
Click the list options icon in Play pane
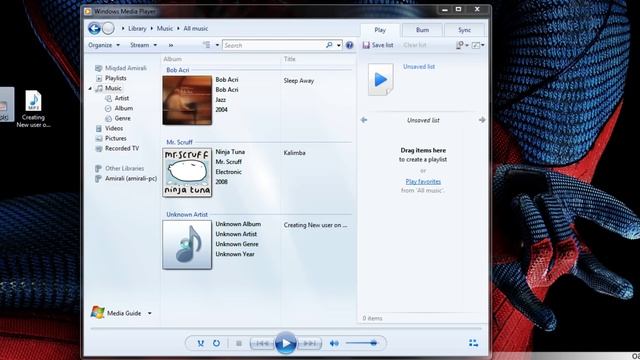(460, 45)
